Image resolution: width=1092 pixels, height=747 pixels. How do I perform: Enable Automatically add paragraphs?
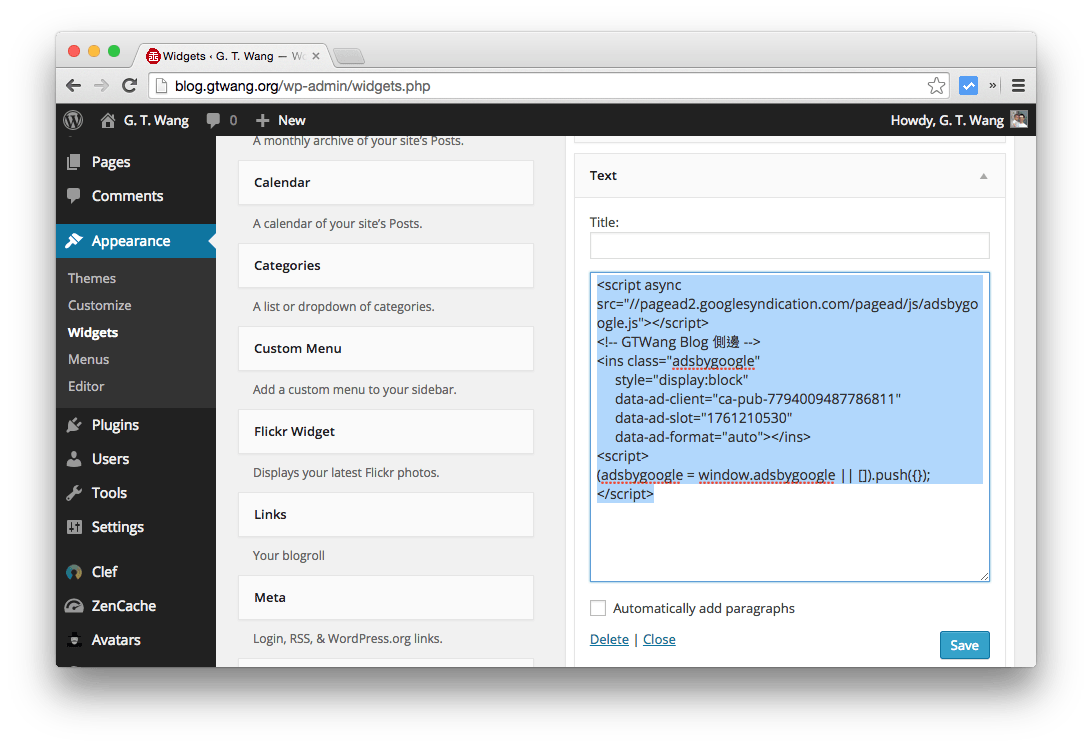tap(597, 607)
